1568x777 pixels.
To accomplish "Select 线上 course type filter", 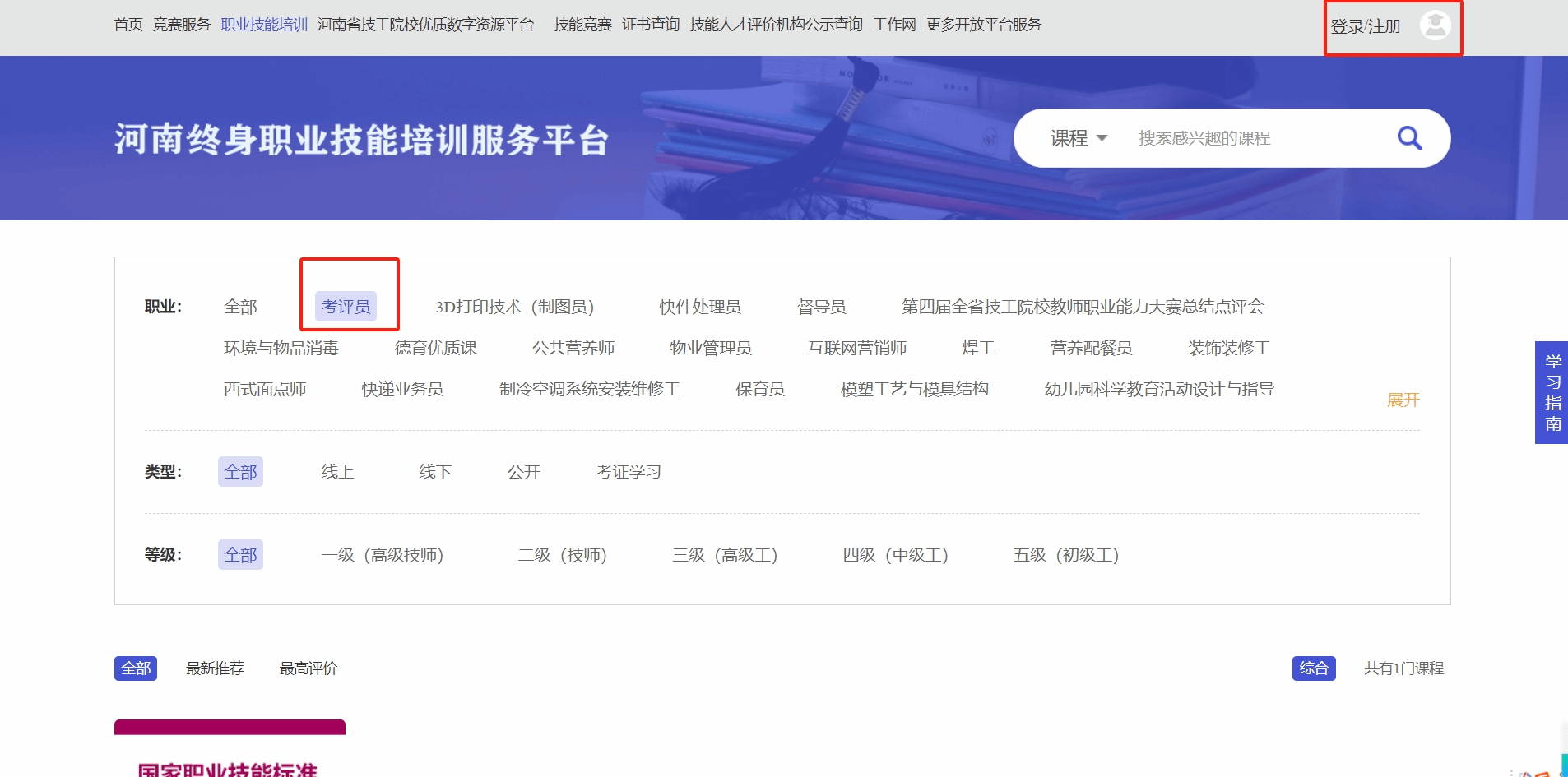I will pos(337,472).
